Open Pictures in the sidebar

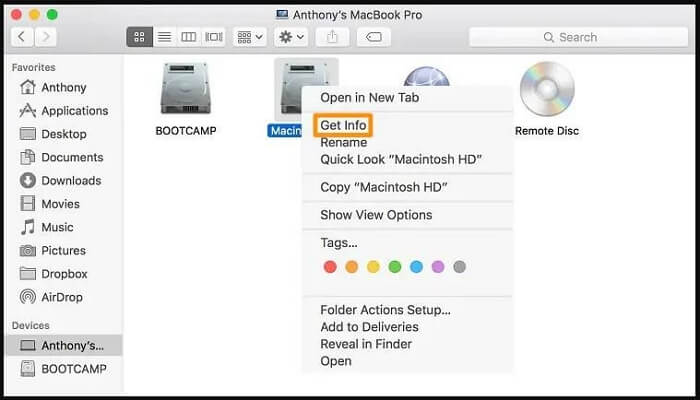pyautogui.click(x=53, y=250)
